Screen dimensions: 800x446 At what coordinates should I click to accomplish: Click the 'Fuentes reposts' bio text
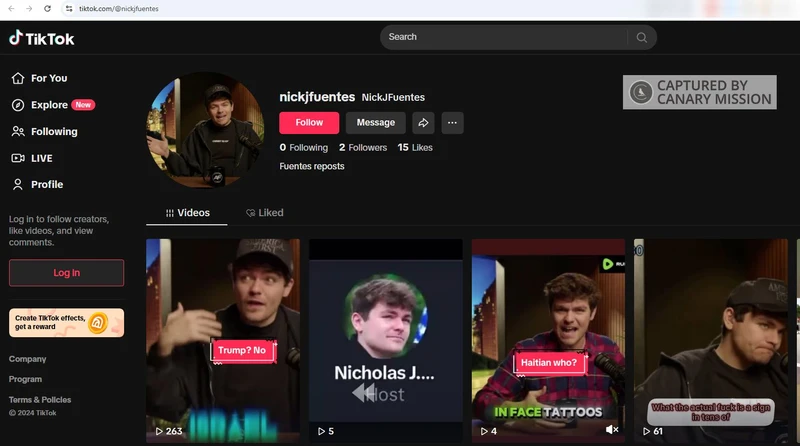coord(312,166)
